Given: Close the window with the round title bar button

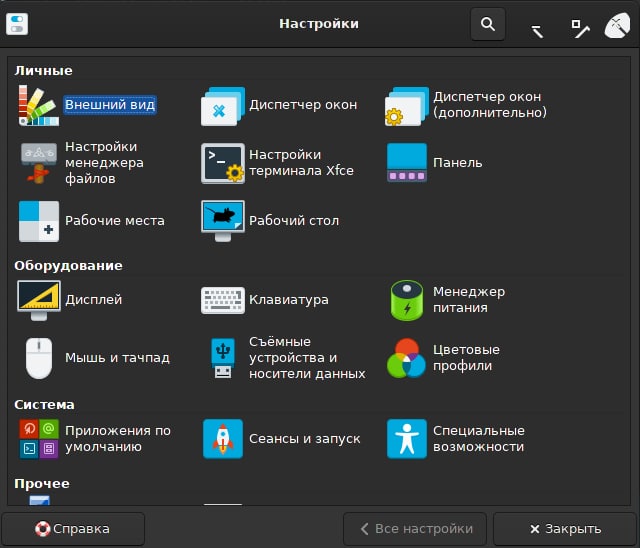Looking at the screenshot, I should tap(617, 26).
